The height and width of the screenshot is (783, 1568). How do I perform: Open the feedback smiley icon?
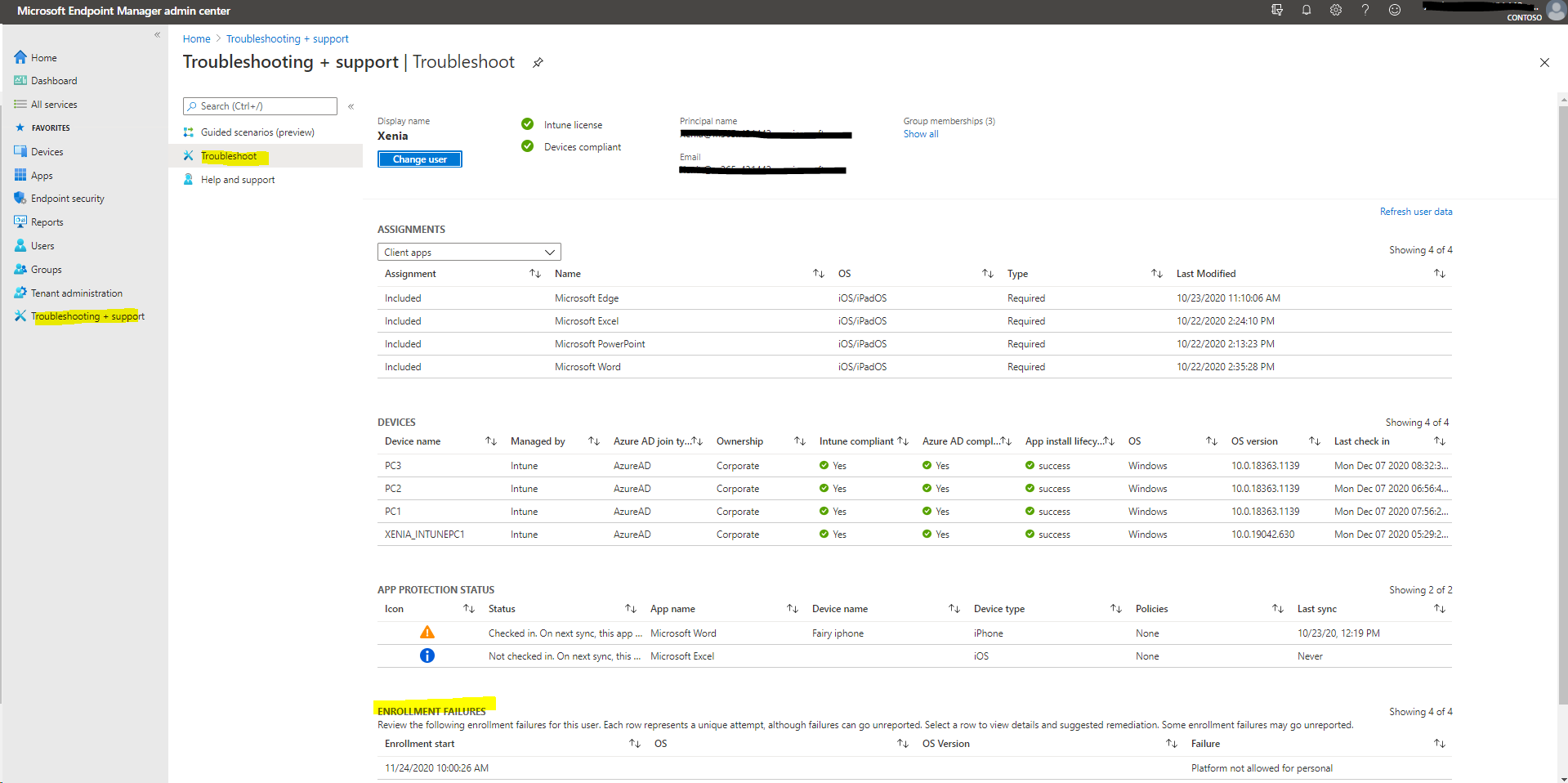coord(1394,10)
